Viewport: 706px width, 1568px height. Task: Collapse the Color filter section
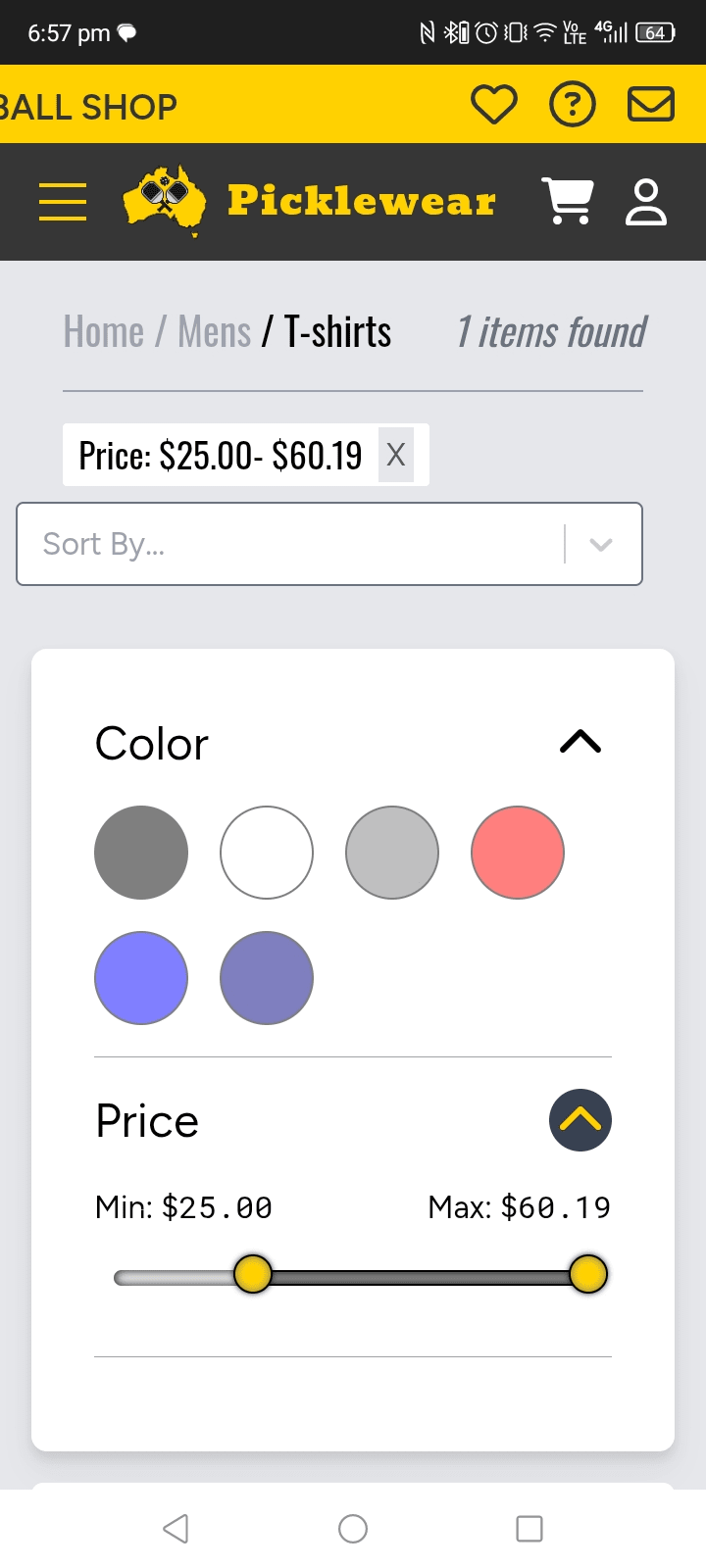pyautogui.click(x=580, y=742)
